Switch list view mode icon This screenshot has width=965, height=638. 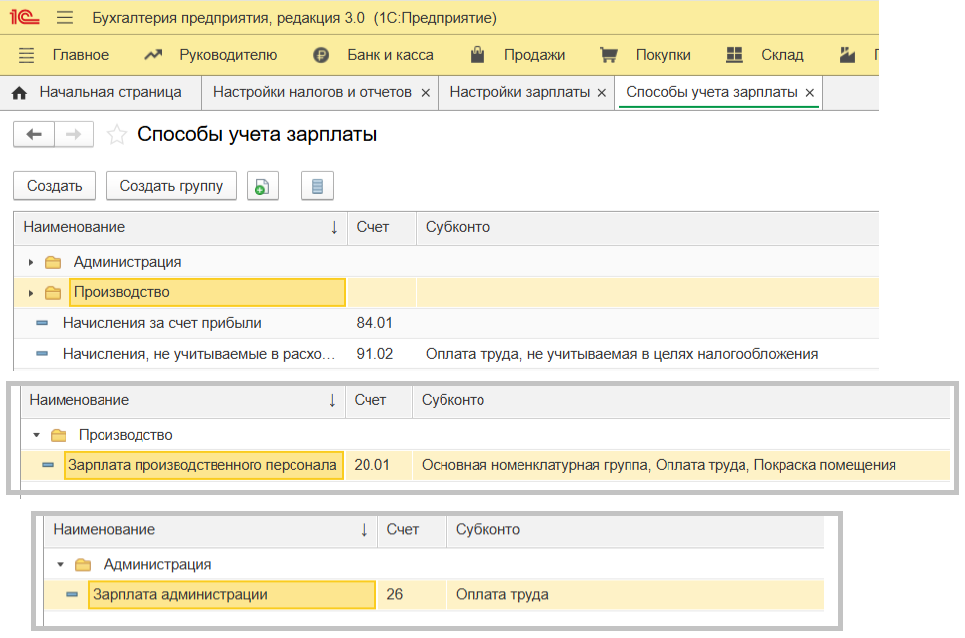click(318, 186)
